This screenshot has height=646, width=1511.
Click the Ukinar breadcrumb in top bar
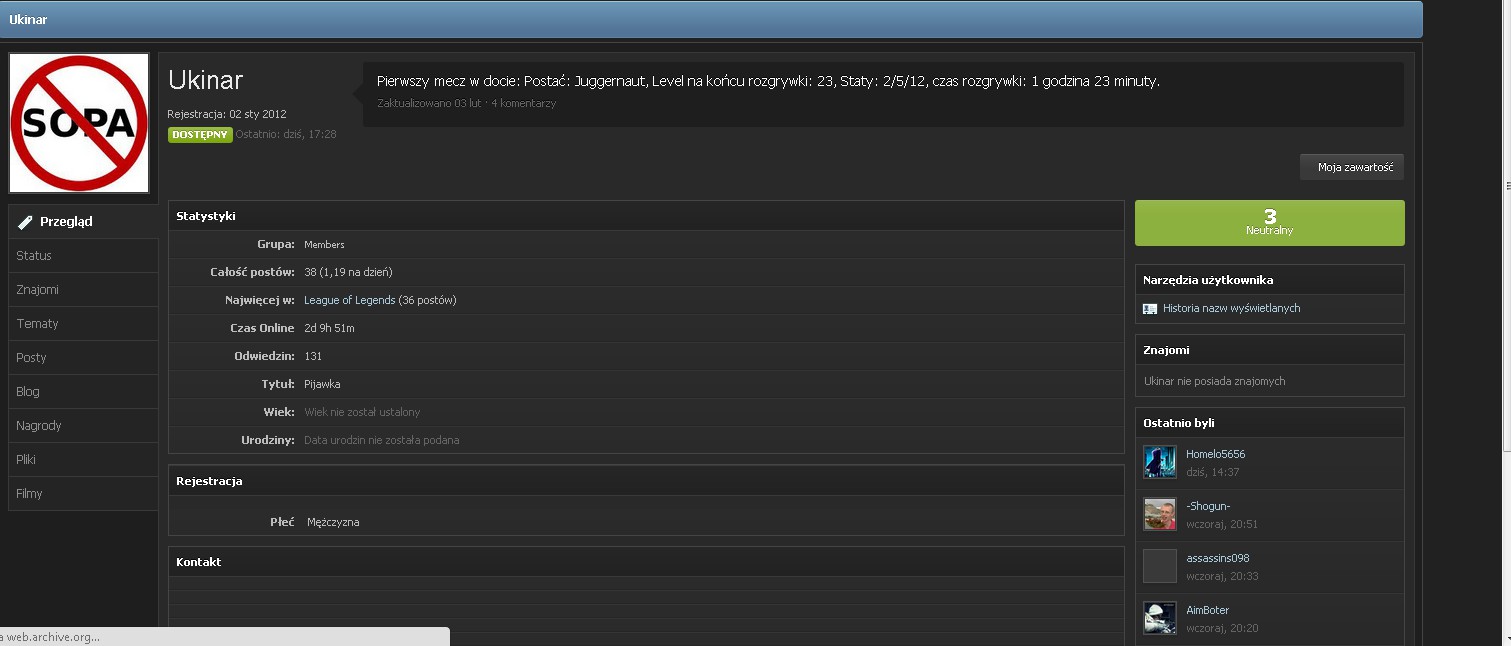point(28,20)
